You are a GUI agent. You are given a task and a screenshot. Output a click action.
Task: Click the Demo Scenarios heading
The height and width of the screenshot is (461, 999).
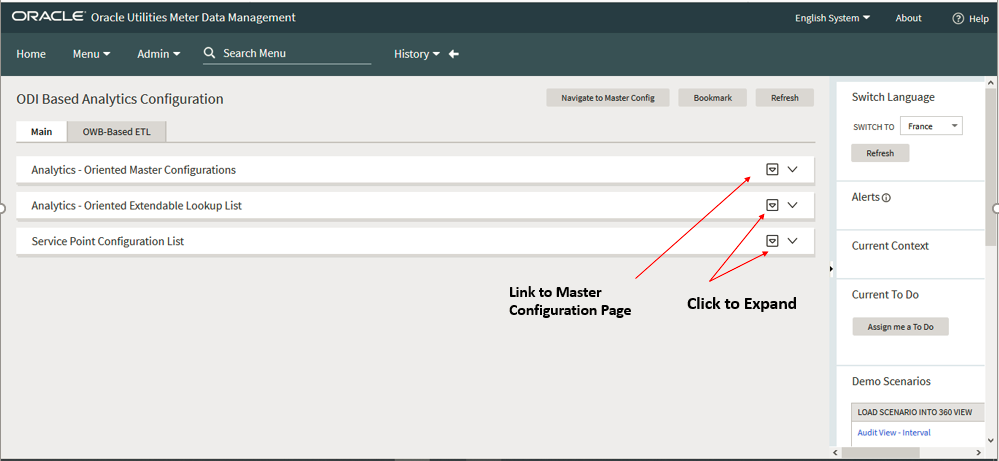click(891, 381)
